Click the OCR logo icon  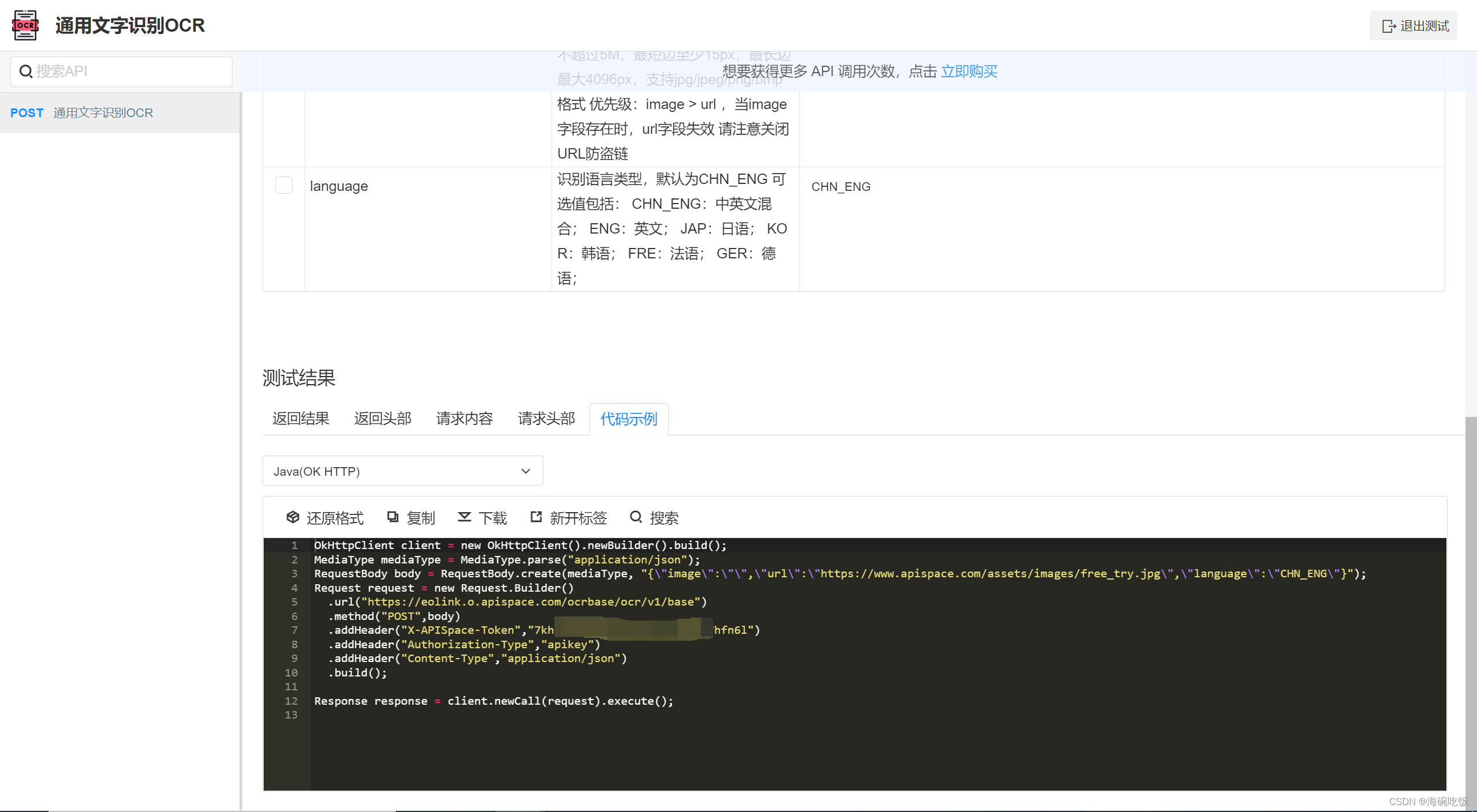point(25,25)
